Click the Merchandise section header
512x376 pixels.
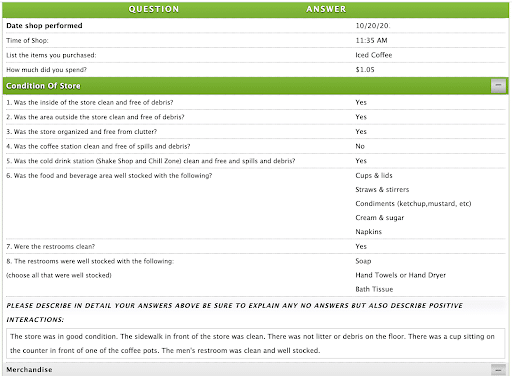pyautogui.click(x=256, y=370)
